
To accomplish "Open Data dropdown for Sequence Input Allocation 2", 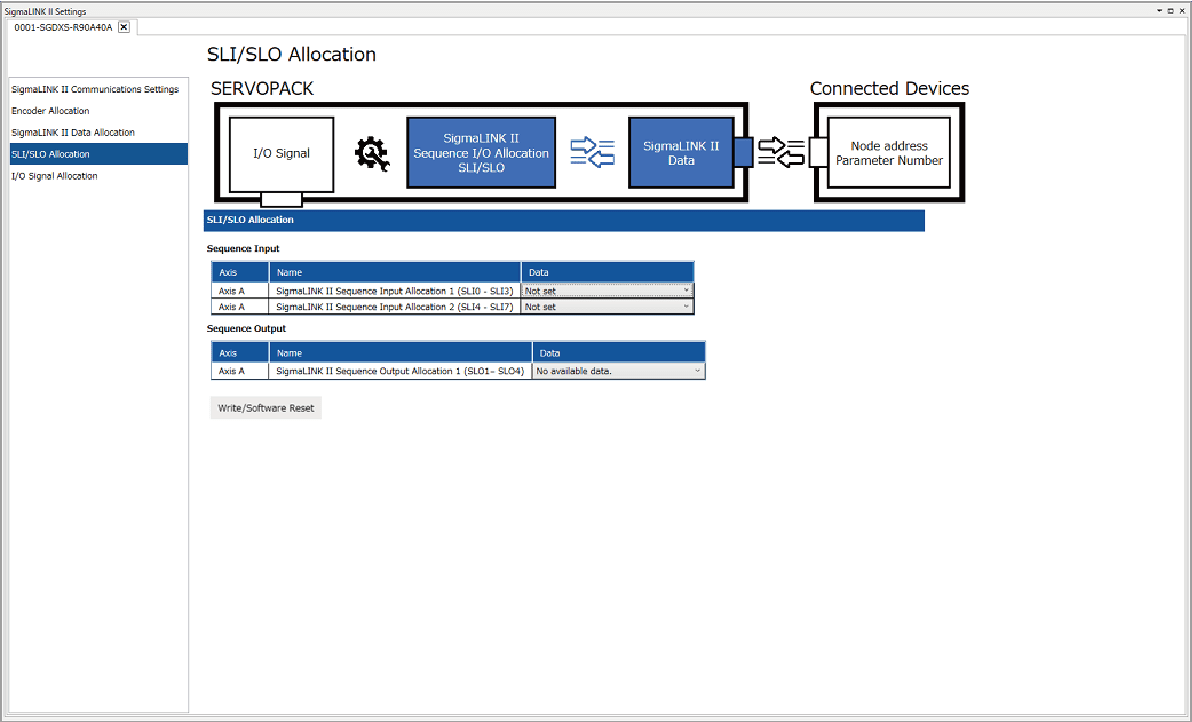I will (685, 307).
